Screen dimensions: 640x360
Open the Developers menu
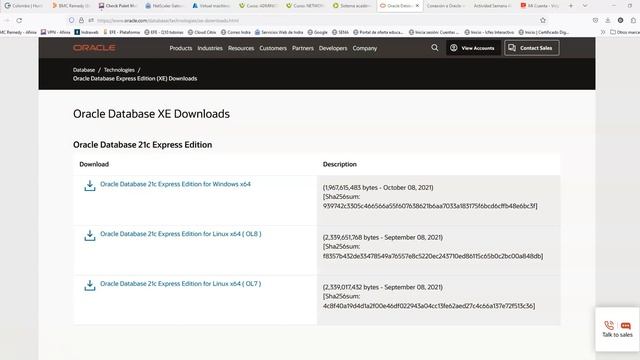click(x=333, y=48)
